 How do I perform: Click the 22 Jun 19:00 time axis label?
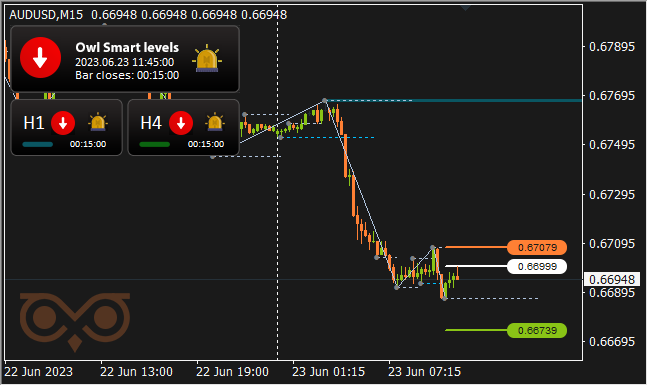click(232, 372)
